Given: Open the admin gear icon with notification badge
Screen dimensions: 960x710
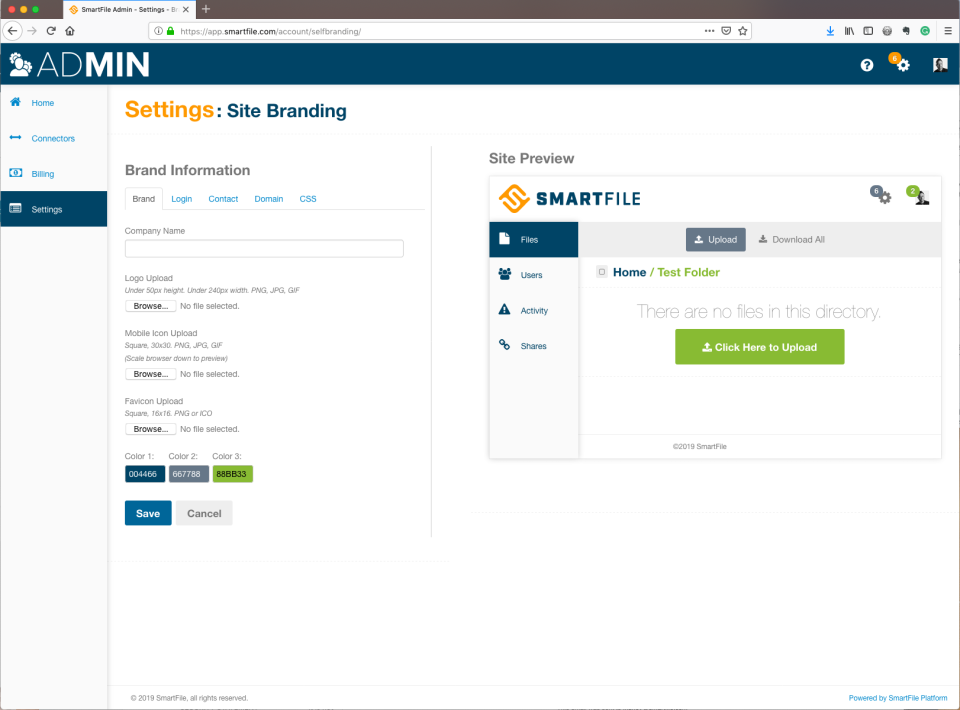Looking at the screenshot, I should click(x=900, y=64).
